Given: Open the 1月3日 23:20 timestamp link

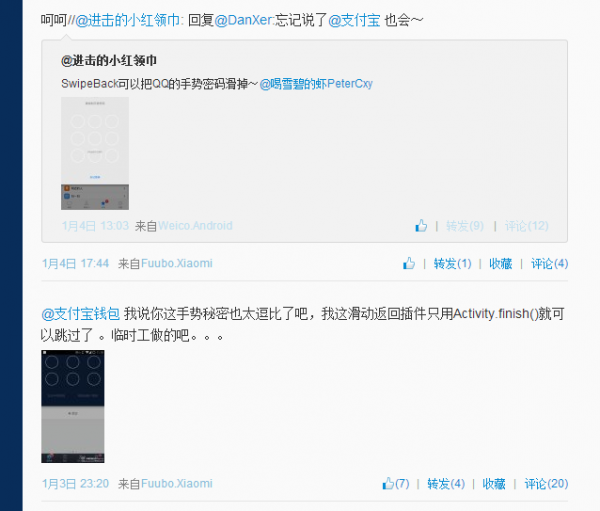Looking at the screenshot, I should pyautogui.click(x=75, y=483).
